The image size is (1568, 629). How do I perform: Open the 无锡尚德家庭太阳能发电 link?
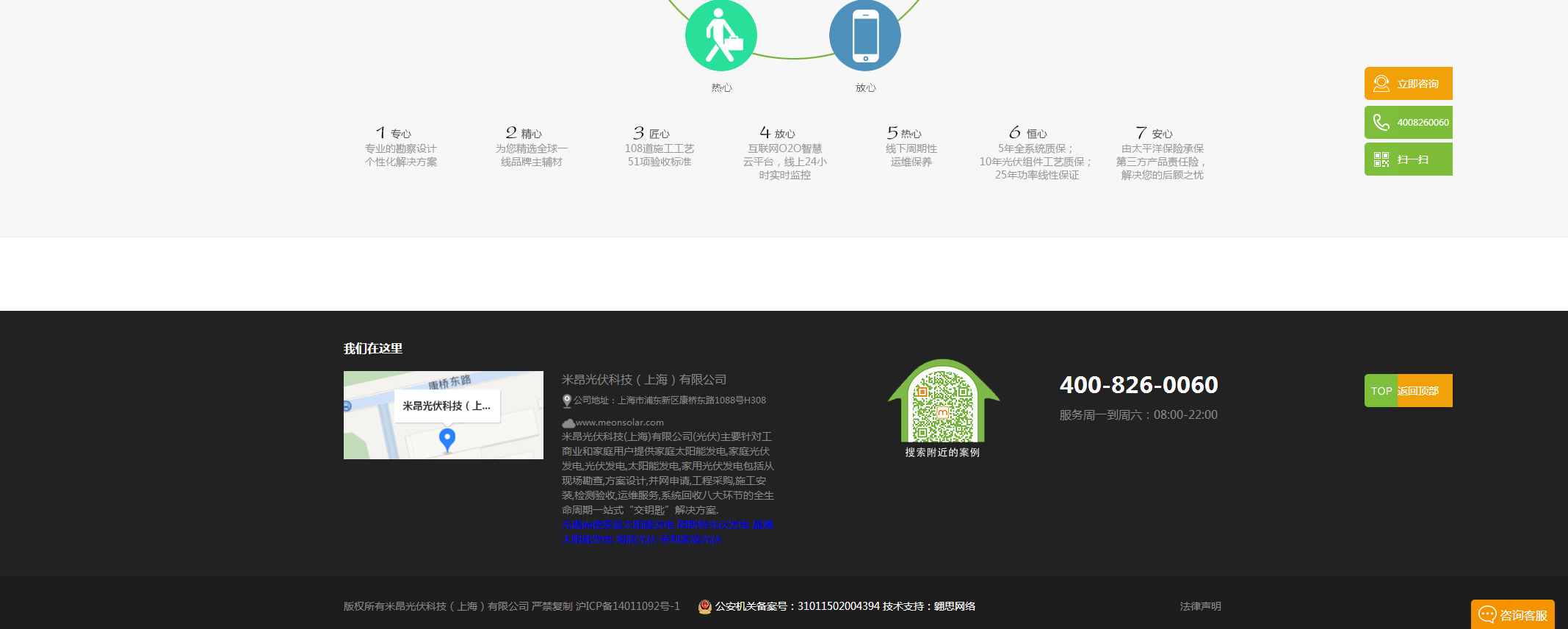pos(617,525)
